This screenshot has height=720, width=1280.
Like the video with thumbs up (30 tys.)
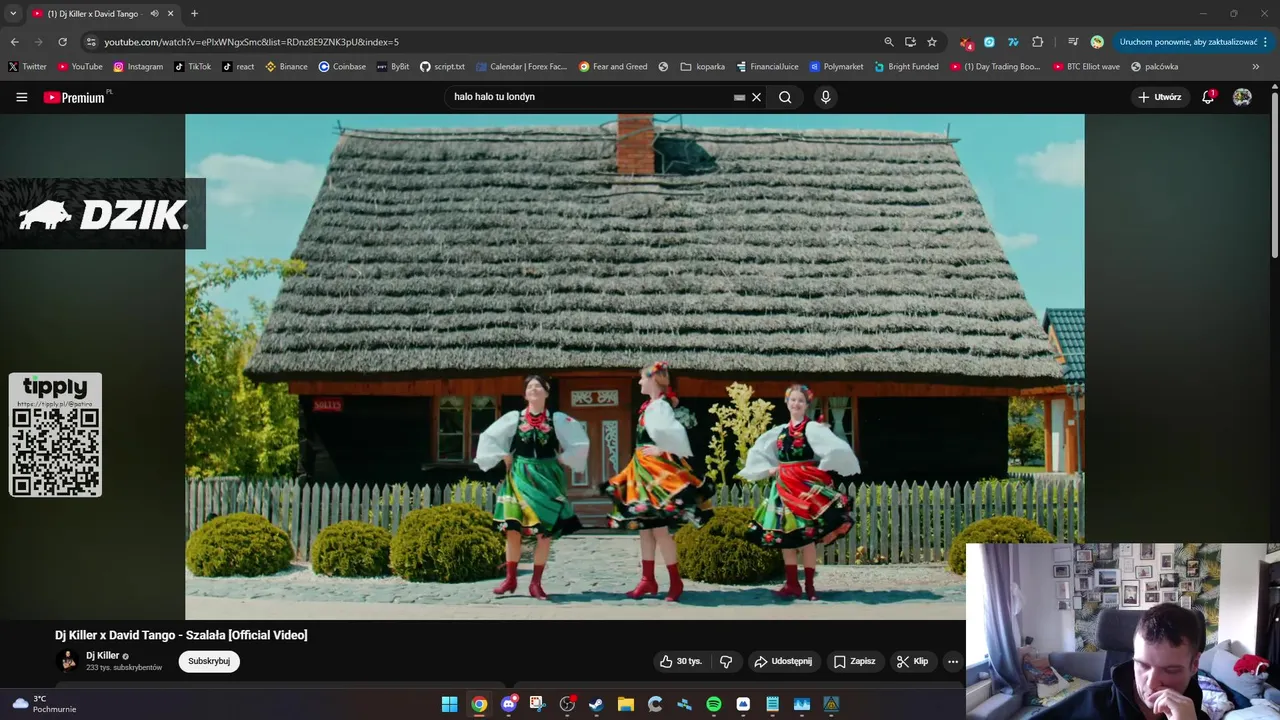click(680, 661)
